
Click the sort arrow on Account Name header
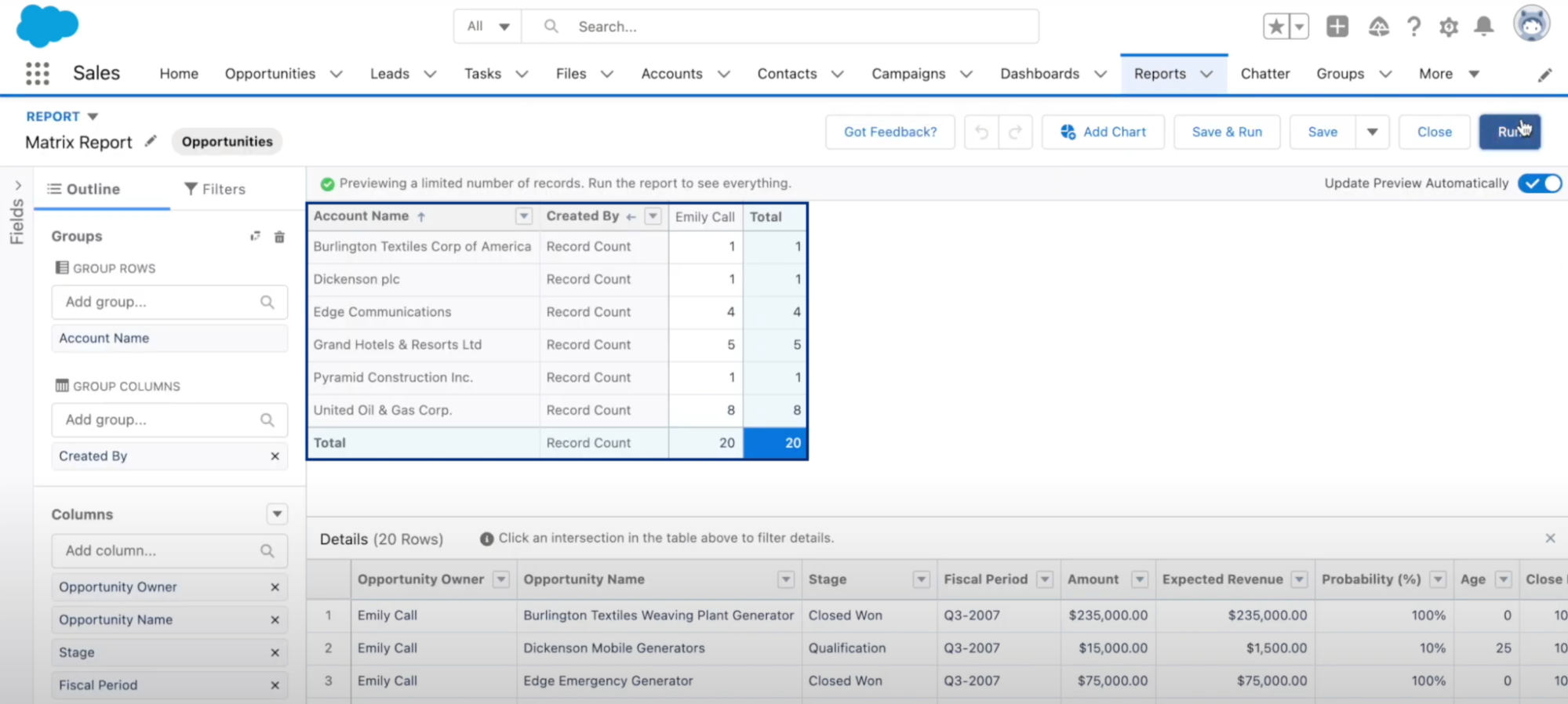click(421, 216)
